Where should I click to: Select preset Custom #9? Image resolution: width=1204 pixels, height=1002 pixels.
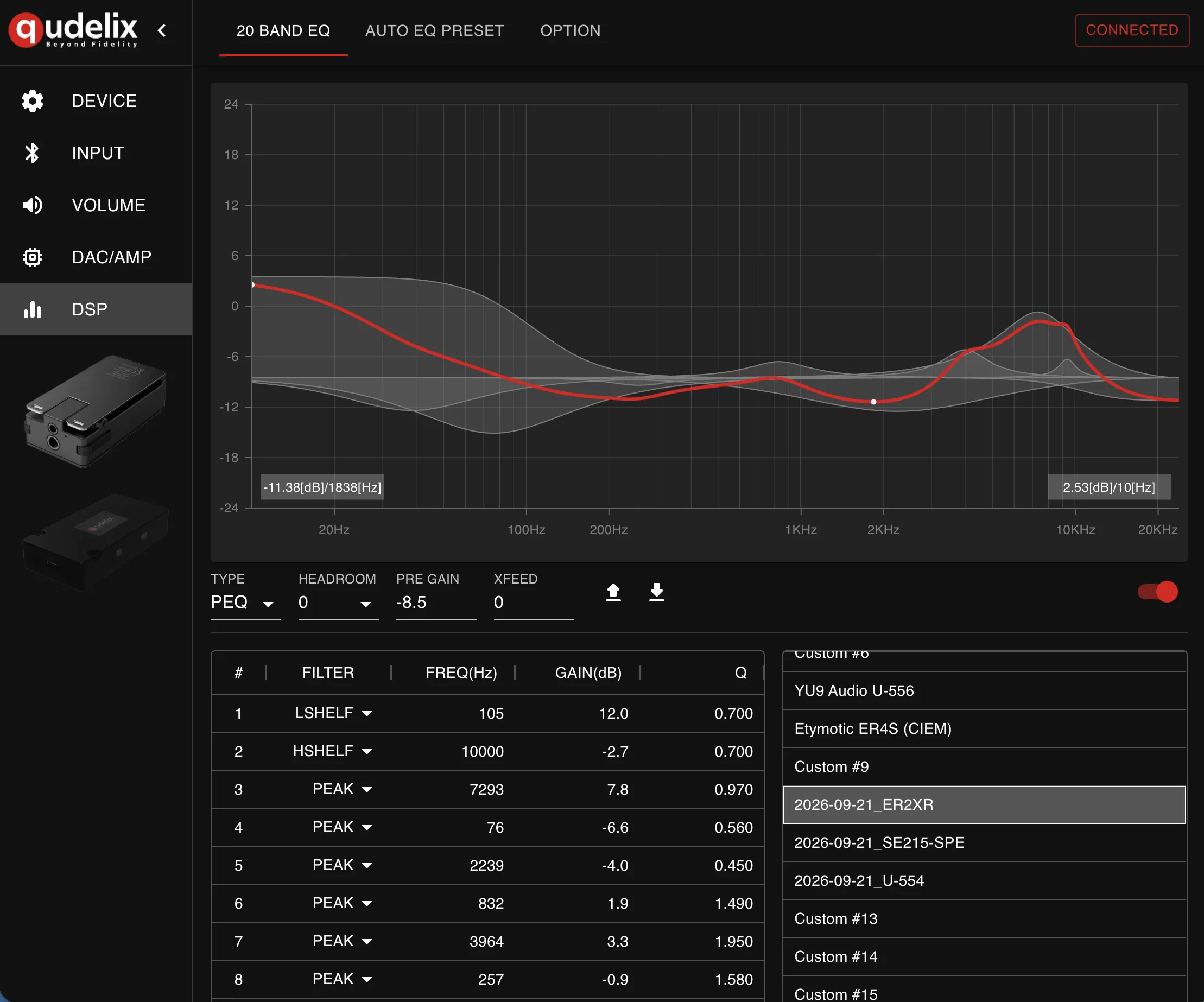point(984,766)
